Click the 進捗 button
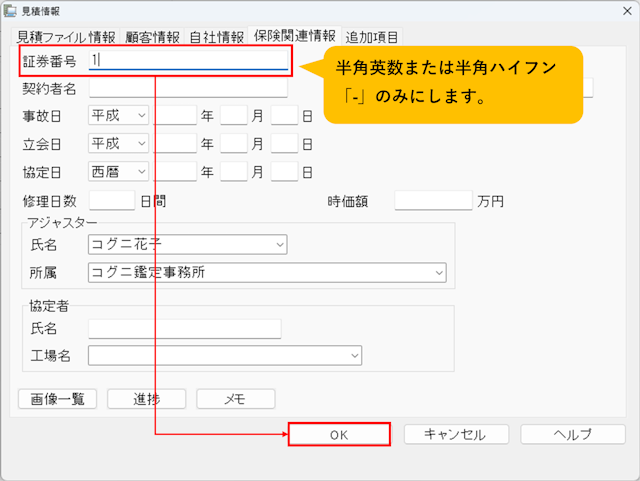Image resolution: width=640 pixels, height=481 pixels. click(146, 399)
